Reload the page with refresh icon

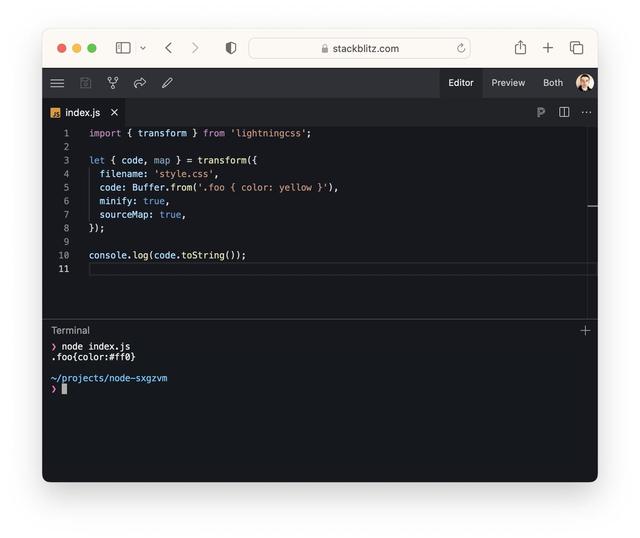pos(461,48)
